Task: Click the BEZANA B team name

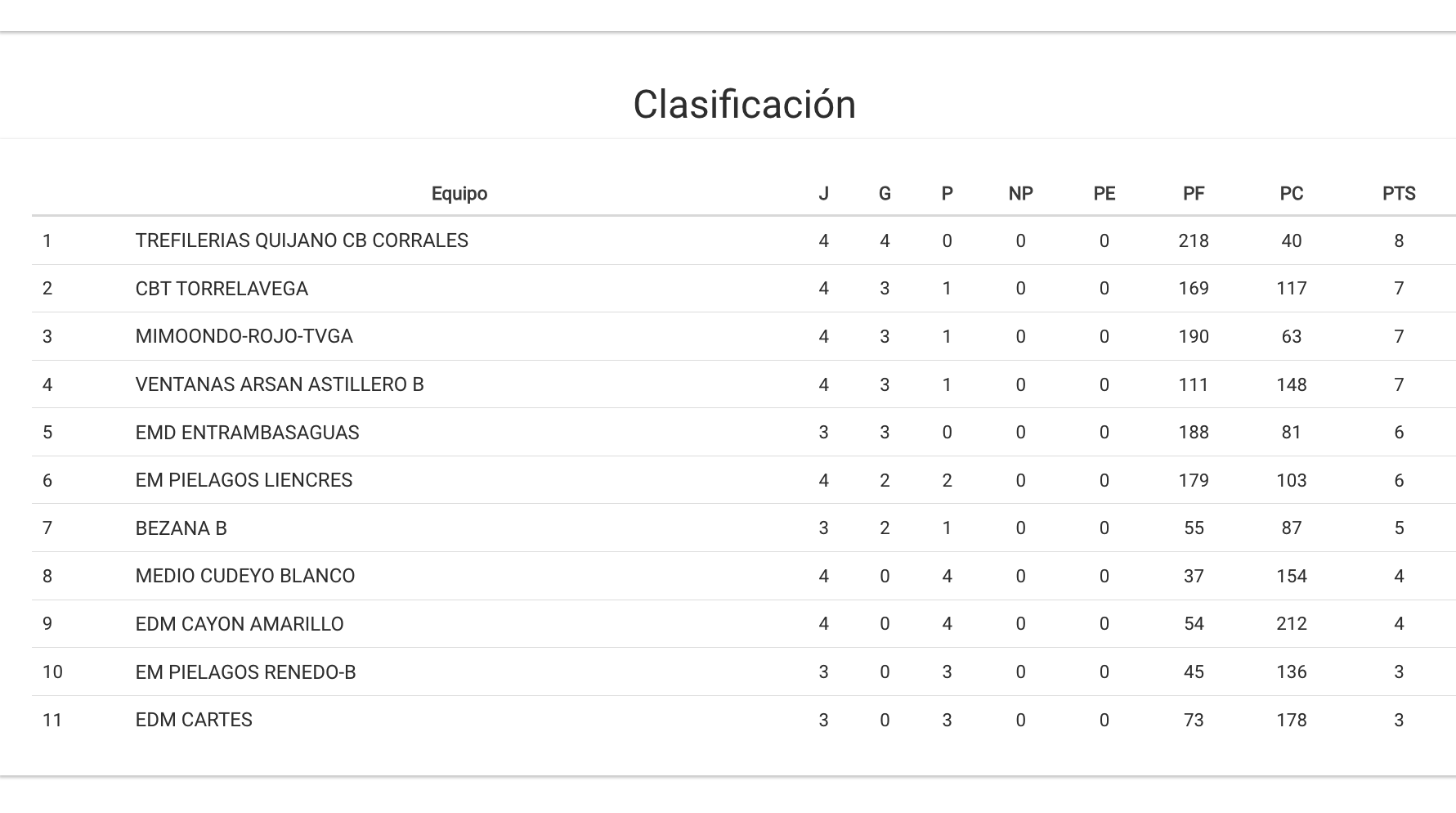Action: [x=181, y=528]
